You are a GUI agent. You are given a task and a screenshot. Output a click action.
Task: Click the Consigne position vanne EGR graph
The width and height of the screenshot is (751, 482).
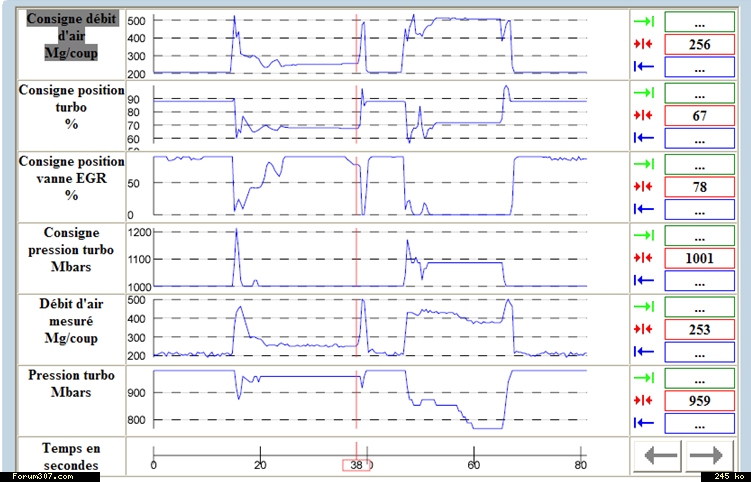click(x=370, y=186)
